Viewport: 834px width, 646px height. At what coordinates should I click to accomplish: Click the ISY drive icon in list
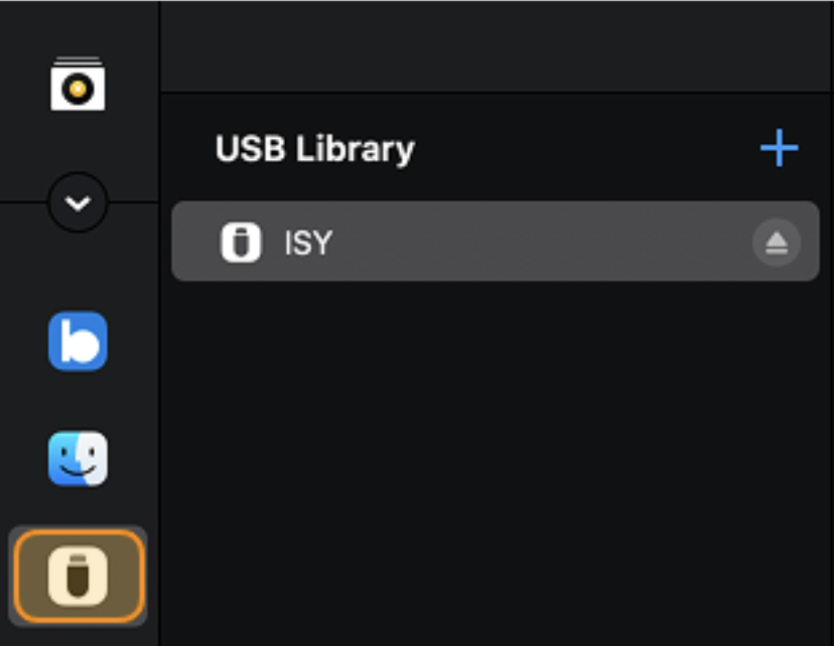pyautogui.click(x=240, y=242)
